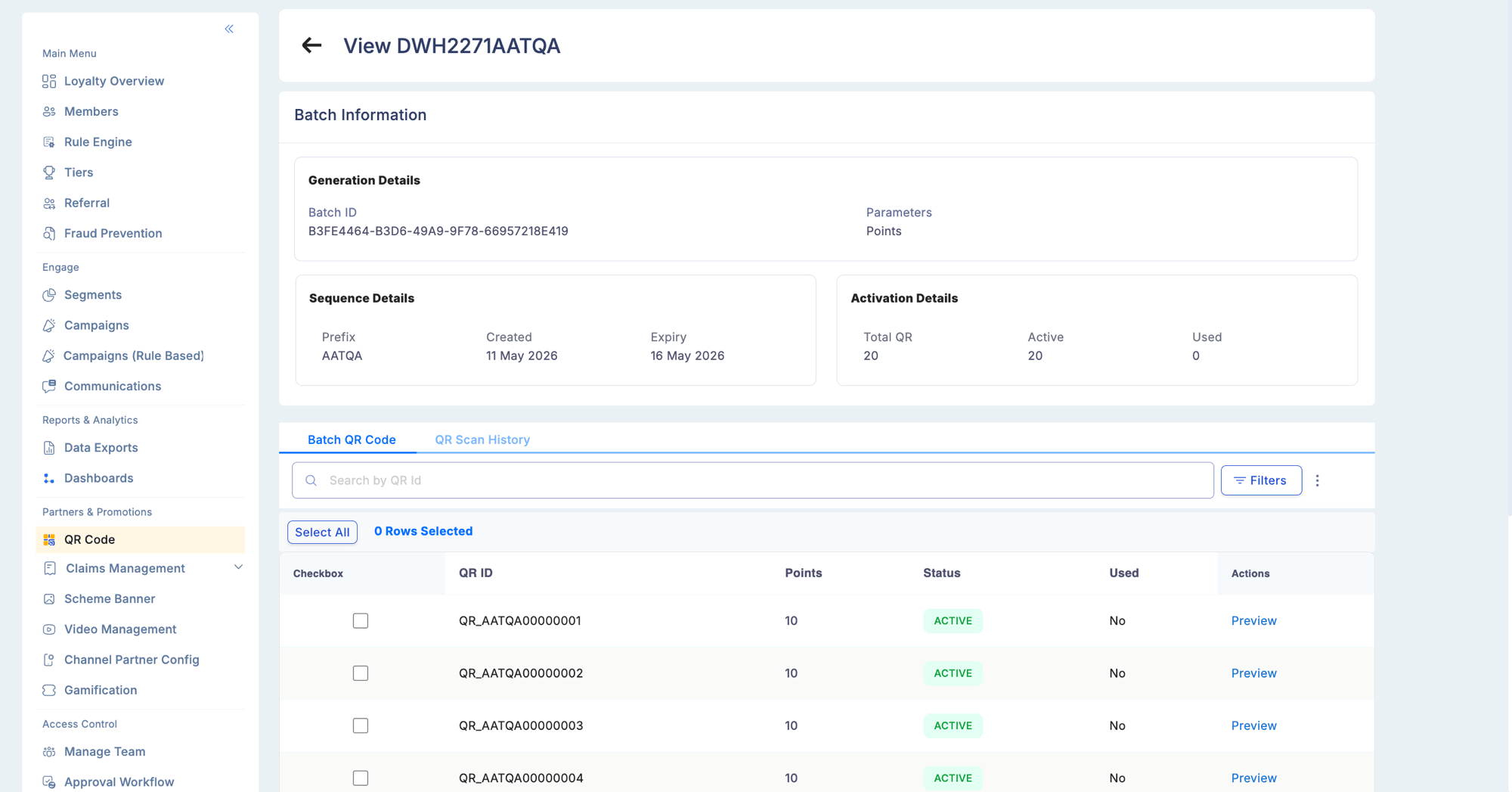
Task: Click the back arrow next to View DWH2271AATQA
Action: tap(311, 45)
